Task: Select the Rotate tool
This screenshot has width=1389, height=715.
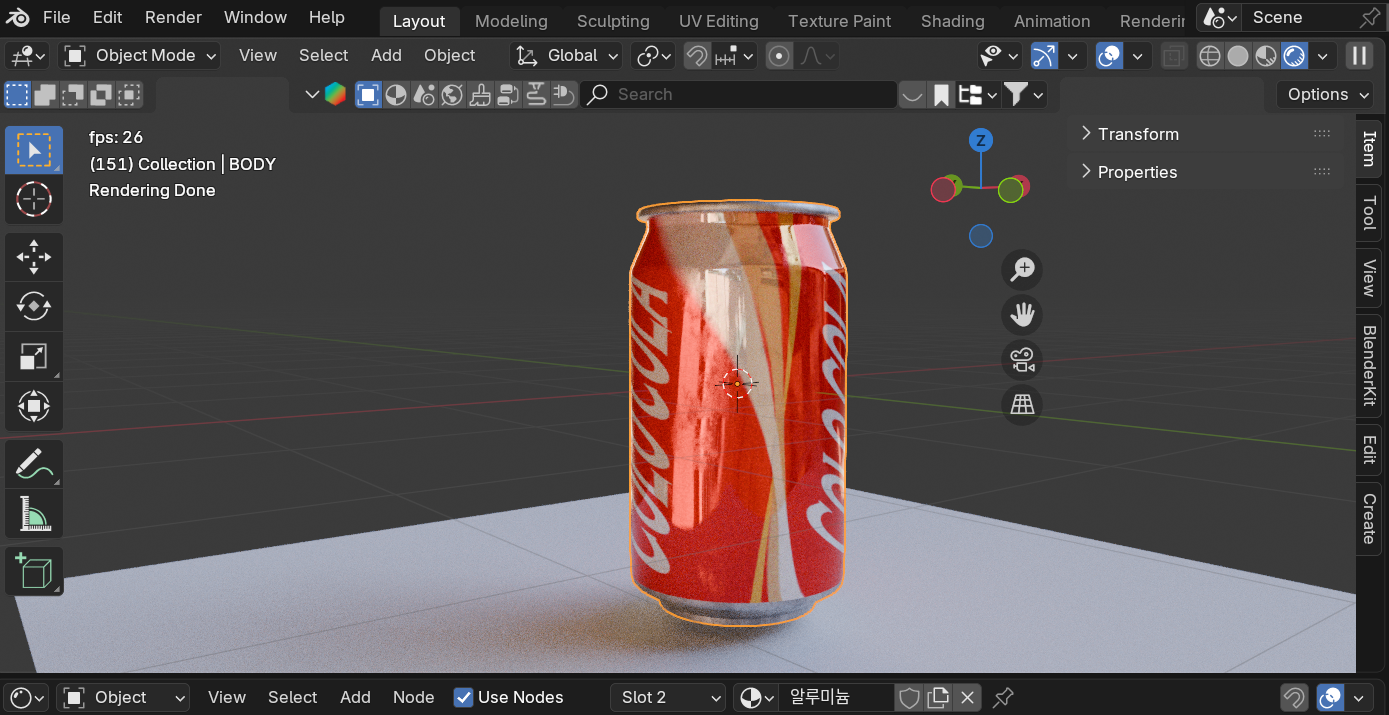Action: (34, 306)
